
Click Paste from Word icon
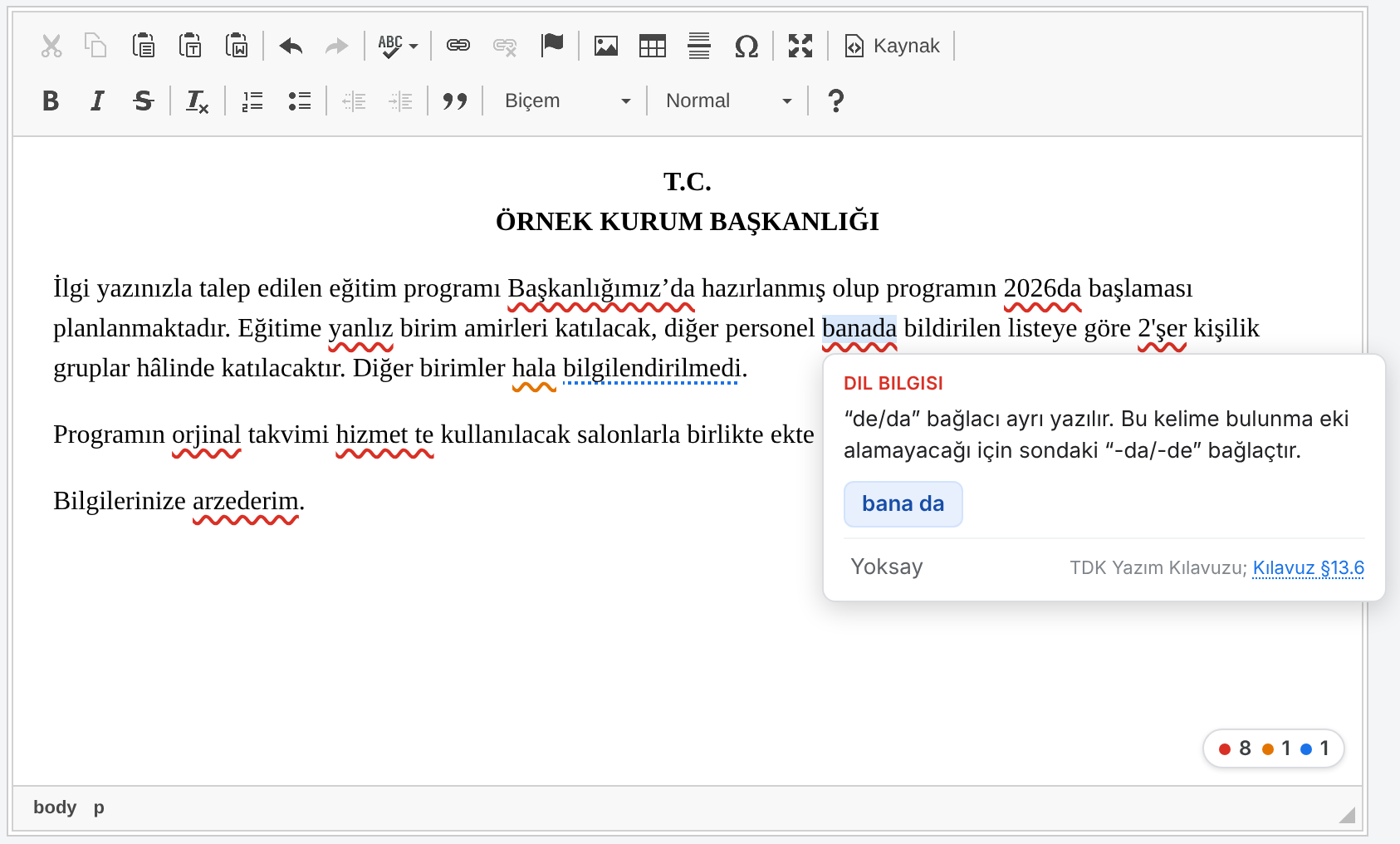[x=237, y=46]
